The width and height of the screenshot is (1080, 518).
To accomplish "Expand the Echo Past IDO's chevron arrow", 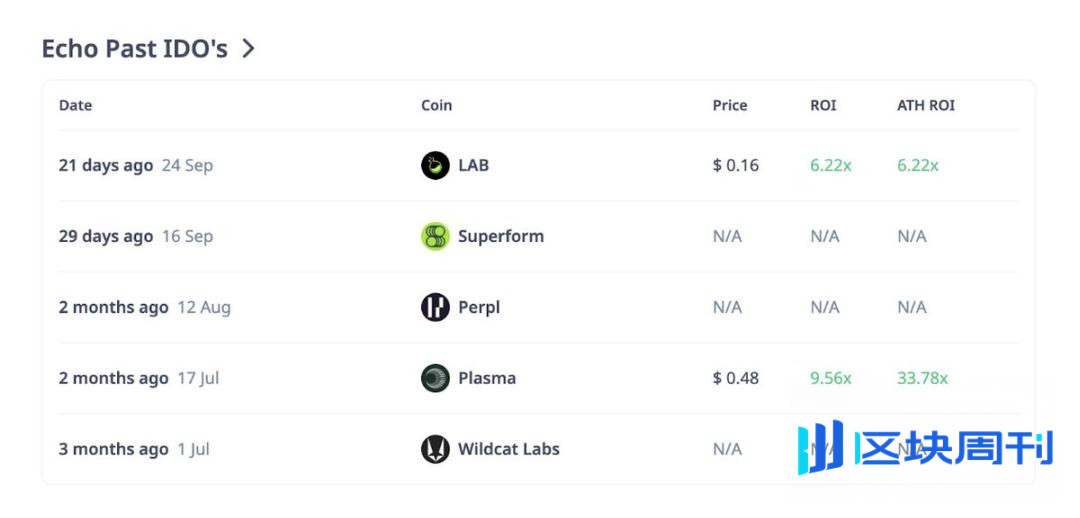I will [x=249, y=48].
